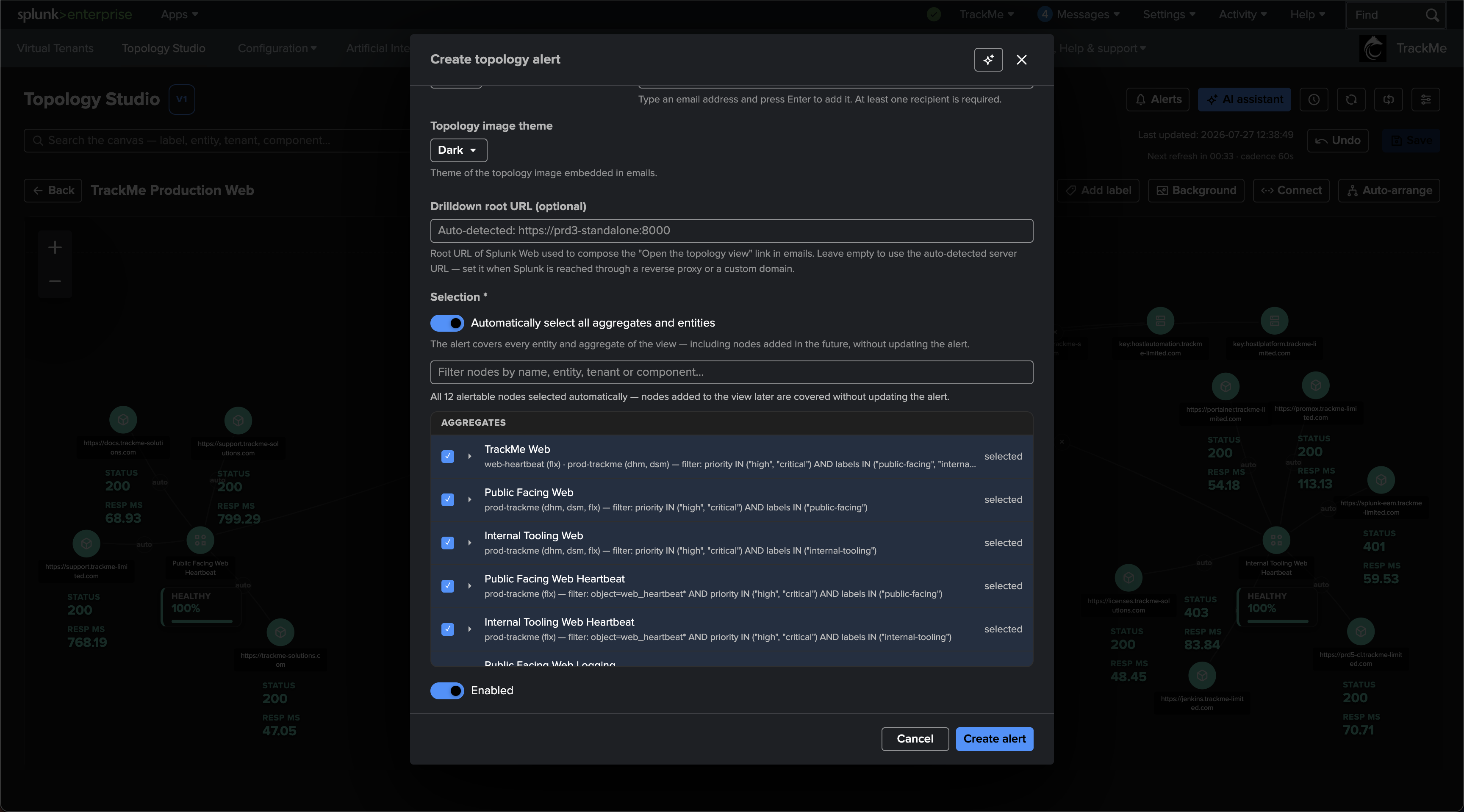This screenshot has width=1464, height=812.
Task: Click the Add label button
Action: pos(1098,190)
